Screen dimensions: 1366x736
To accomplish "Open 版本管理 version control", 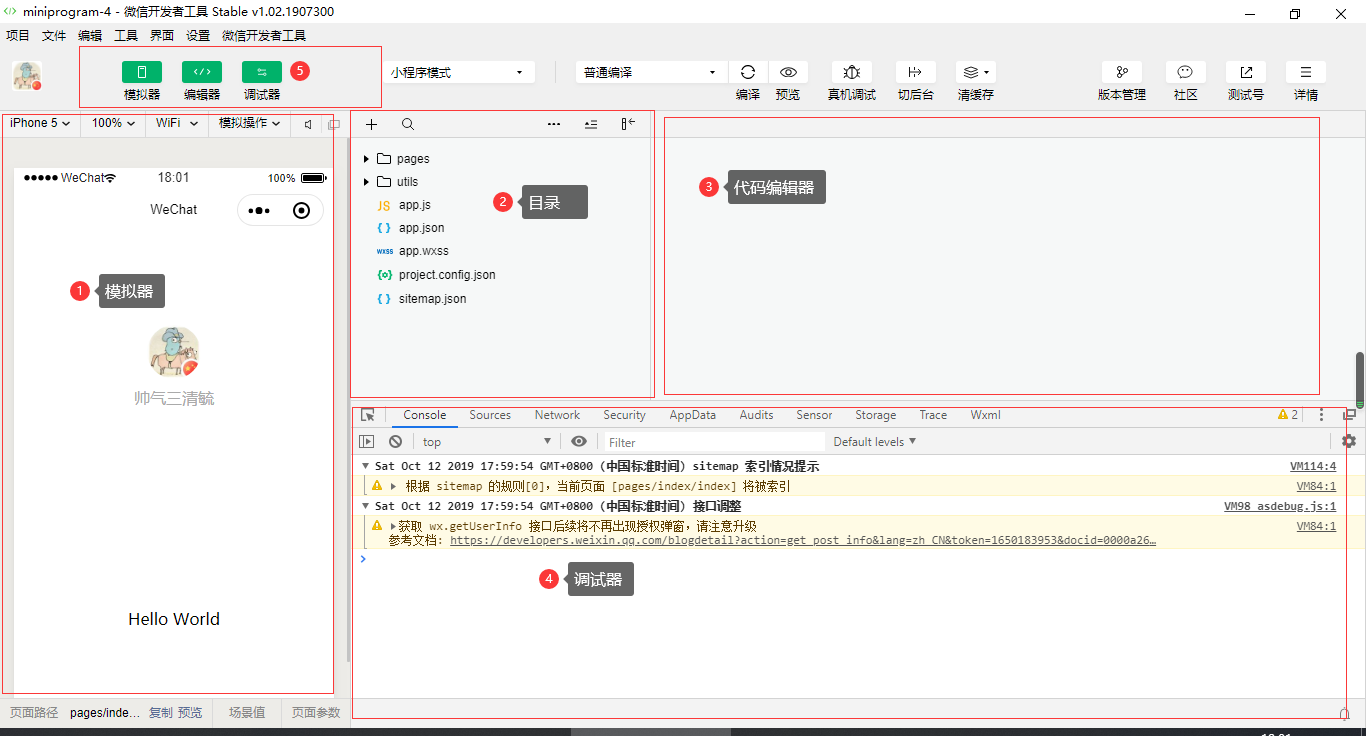I will [1122, 72].
